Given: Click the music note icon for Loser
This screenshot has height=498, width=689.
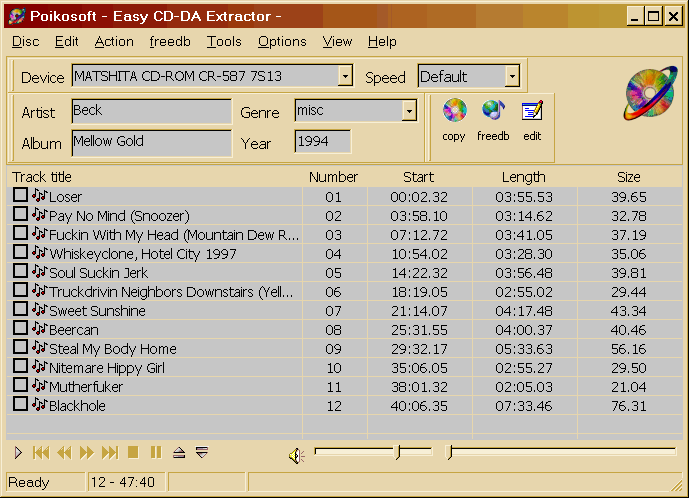Looking at the screenshot, I should pyautogui.click(x=40, y=196).
